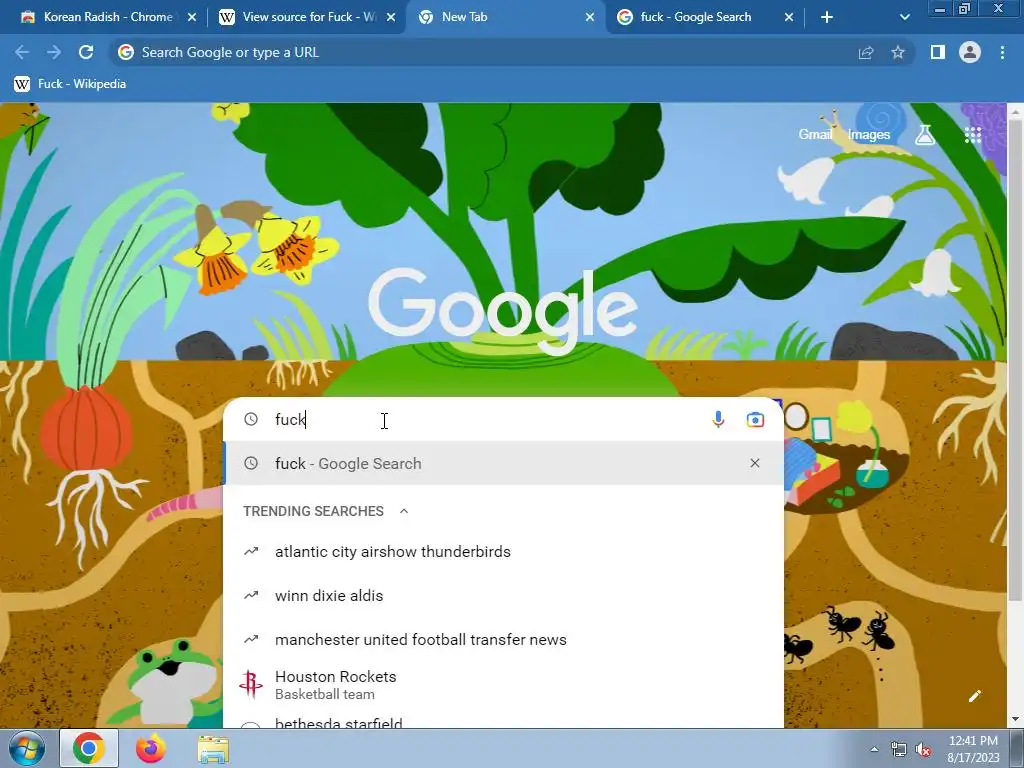Select Houston Rockets basketball team suggestion

coord(503,684)
